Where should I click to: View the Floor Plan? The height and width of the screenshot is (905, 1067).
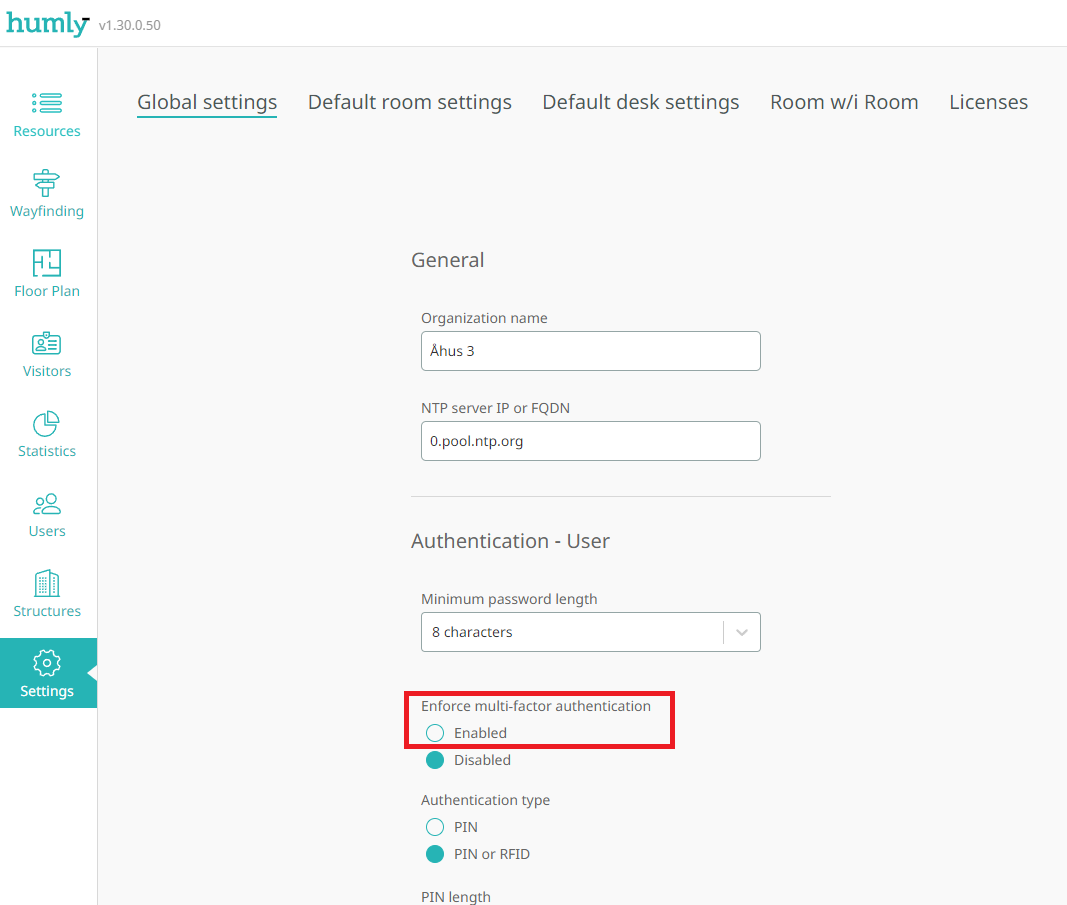tap(46, 273)
